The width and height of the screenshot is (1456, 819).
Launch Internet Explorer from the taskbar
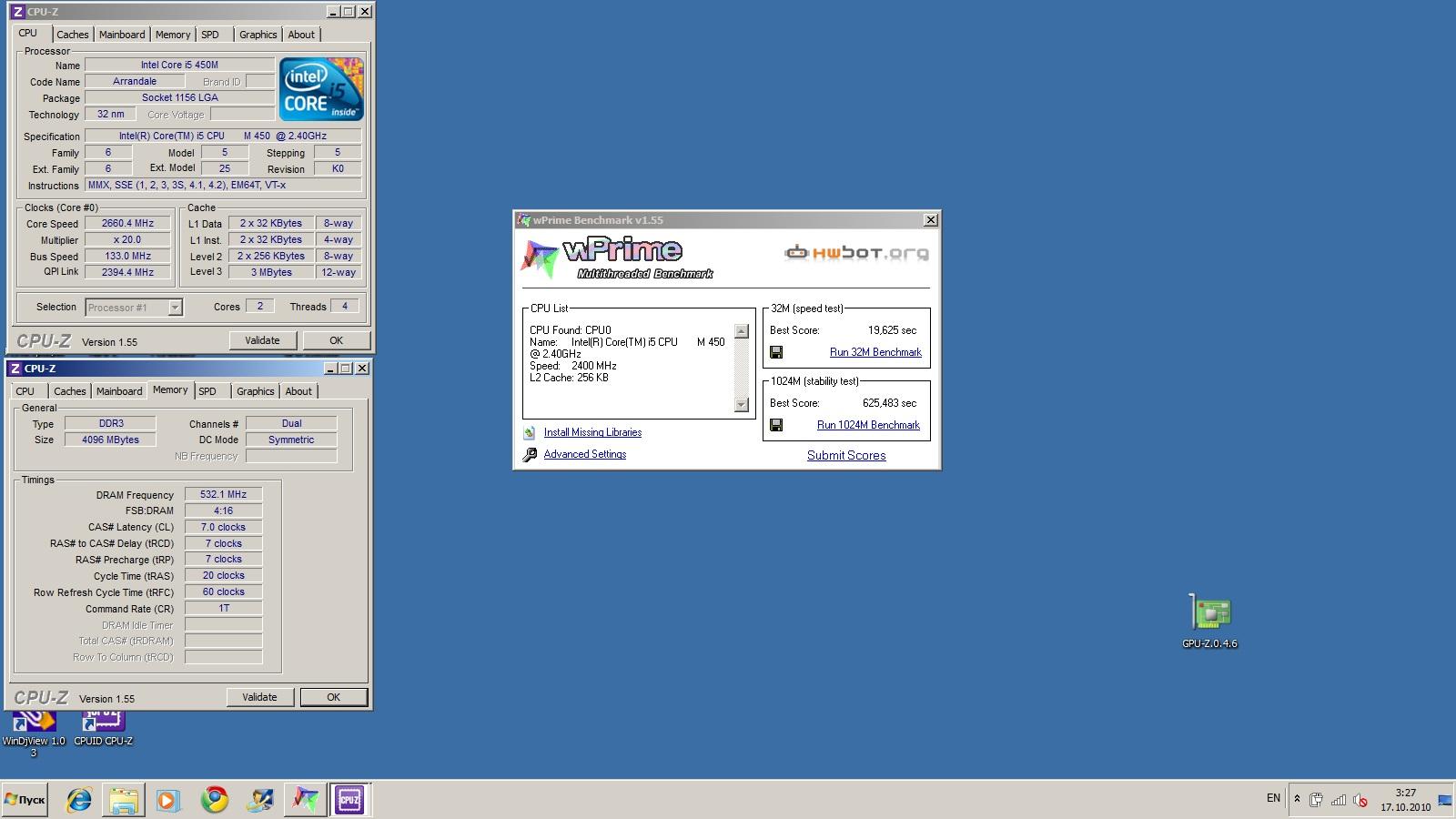(79, 800)
